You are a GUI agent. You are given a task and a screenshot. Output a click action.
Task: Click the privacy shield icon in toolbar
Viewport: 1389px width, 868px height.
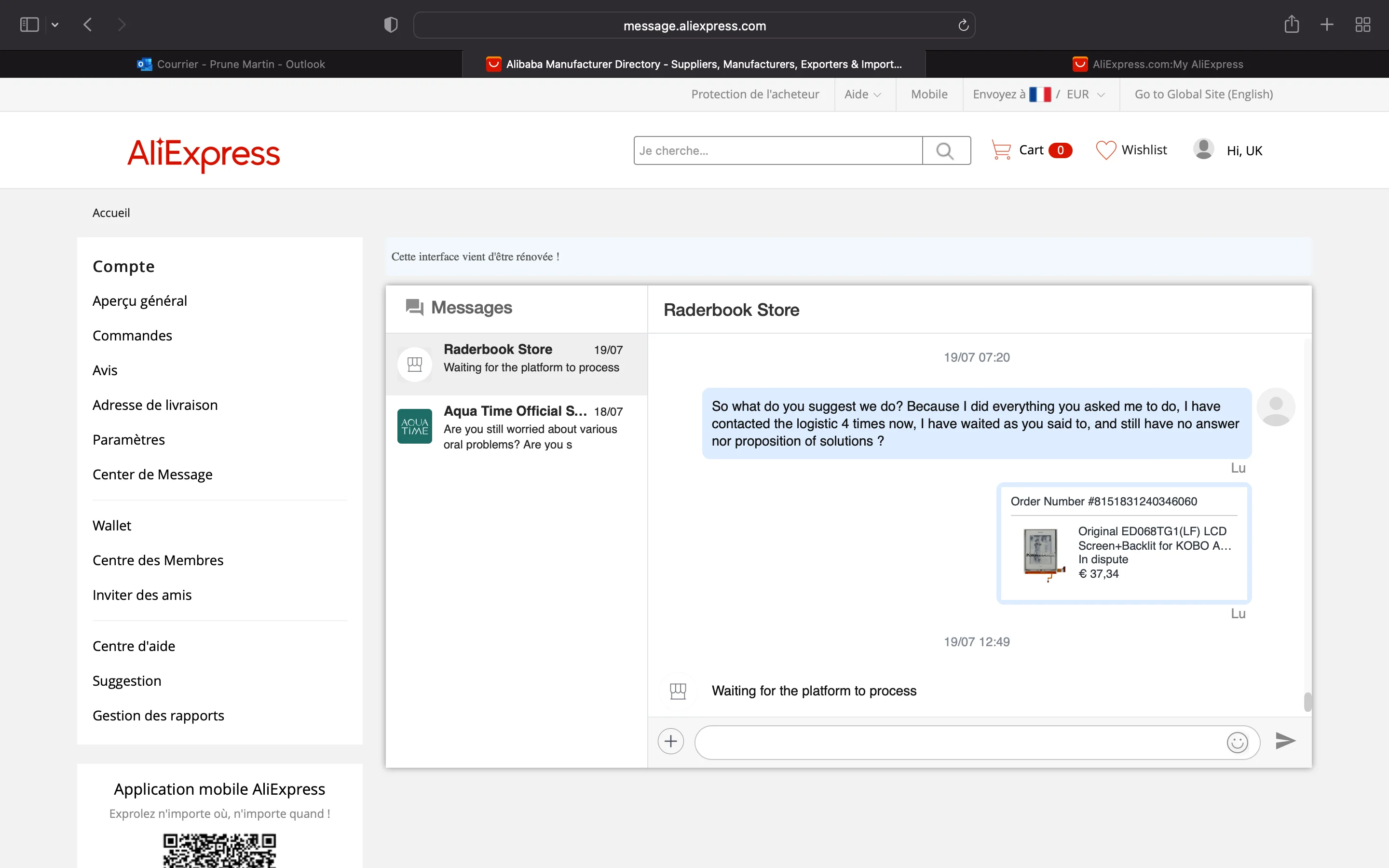(390, 25)
